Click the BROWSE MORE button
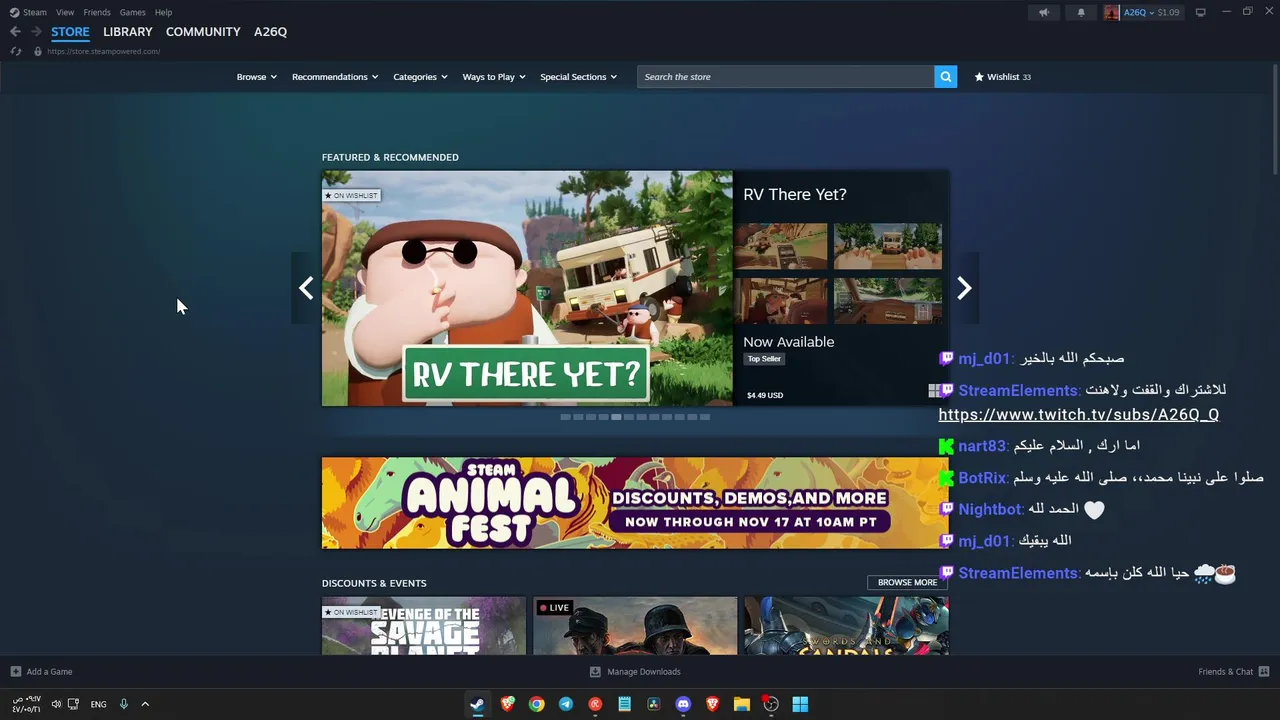 907,582
